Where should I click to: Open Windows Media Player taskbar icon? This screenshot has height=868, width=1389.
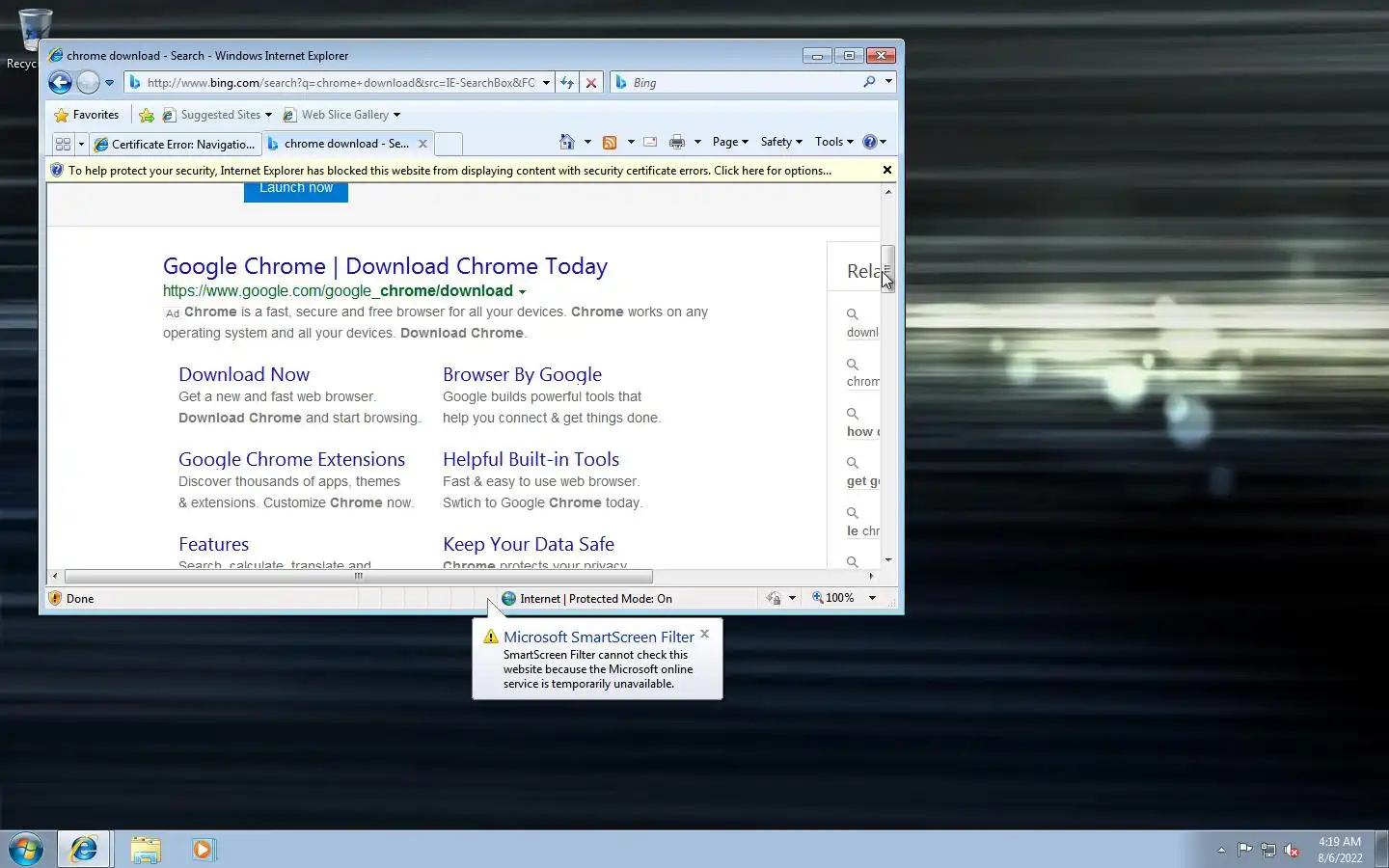click(x=204, y=850)
